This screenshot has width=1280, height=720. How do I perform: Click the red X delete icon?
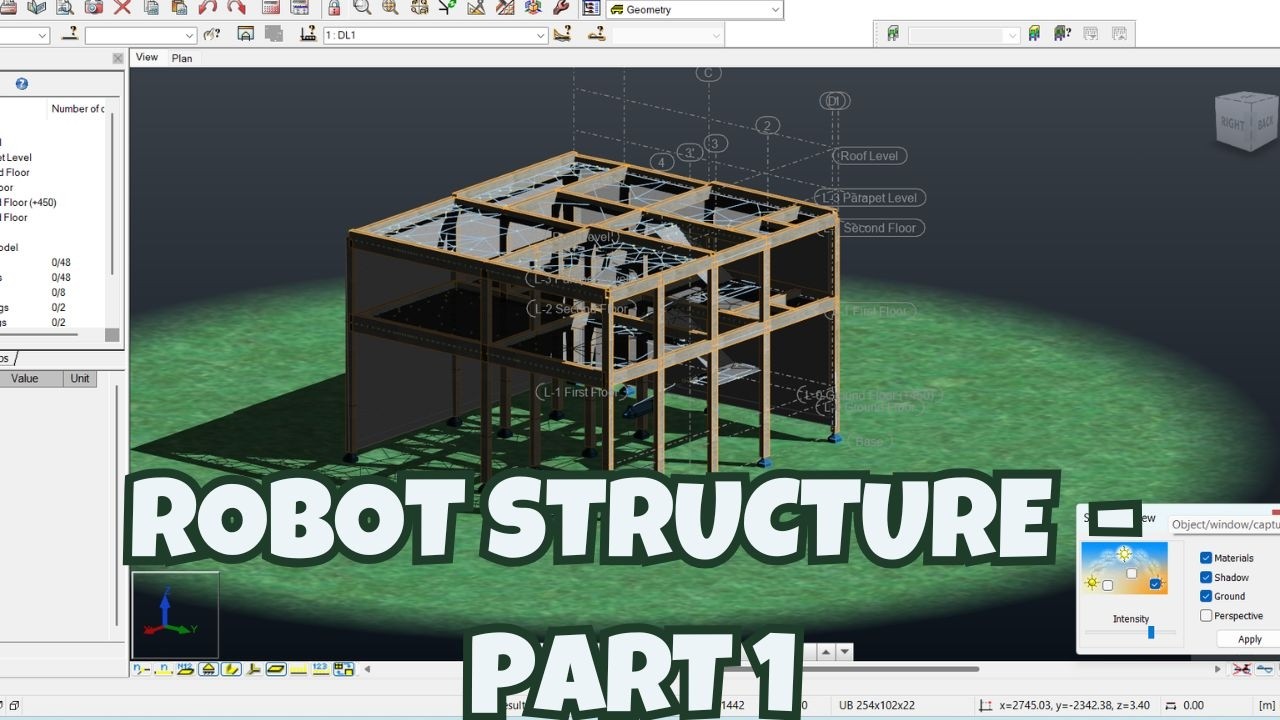pyautogui.click(x=122, y=8)
